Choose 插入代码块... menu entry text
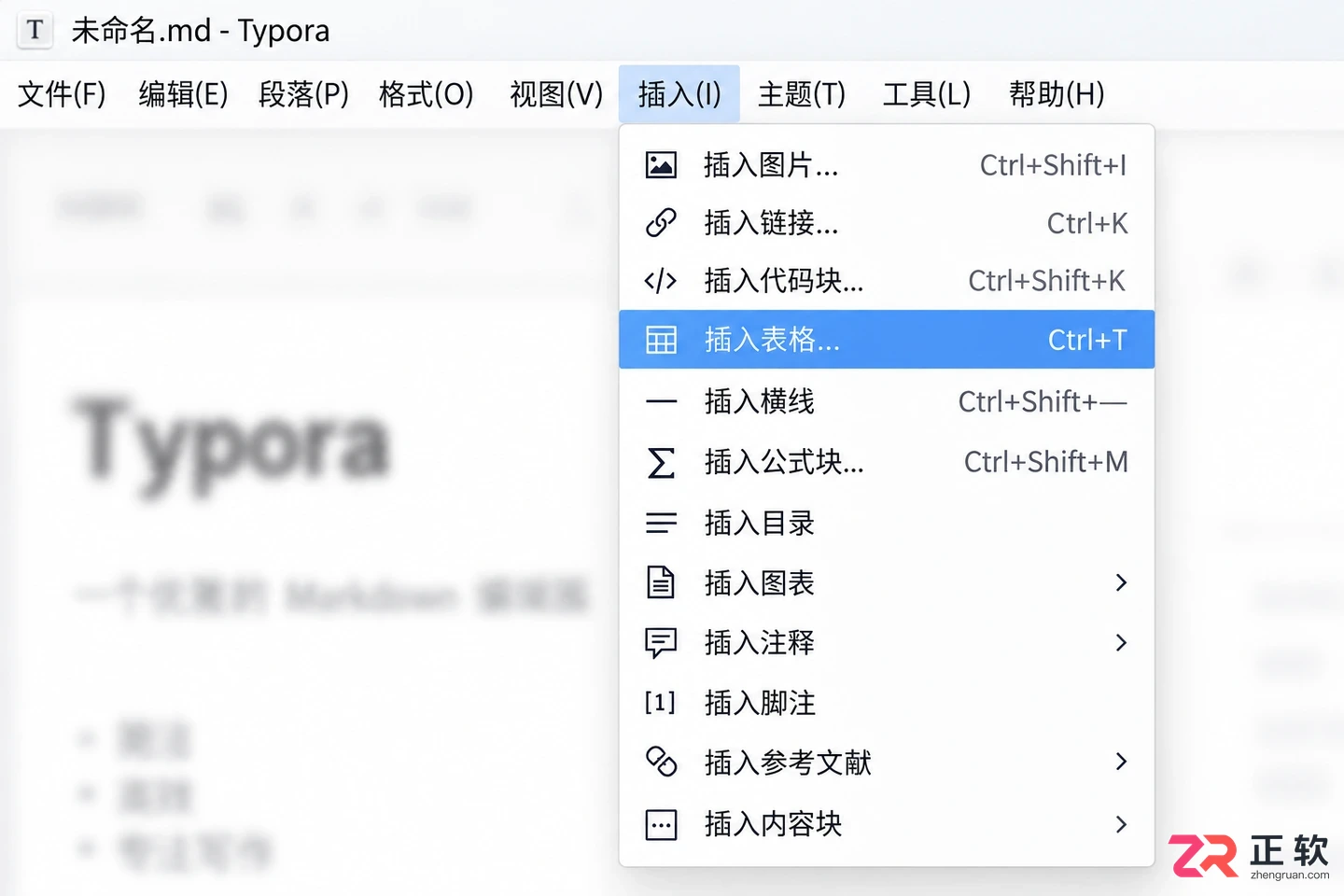The width and height of the screenshot is (1344, 896). (x=784, y=281)
